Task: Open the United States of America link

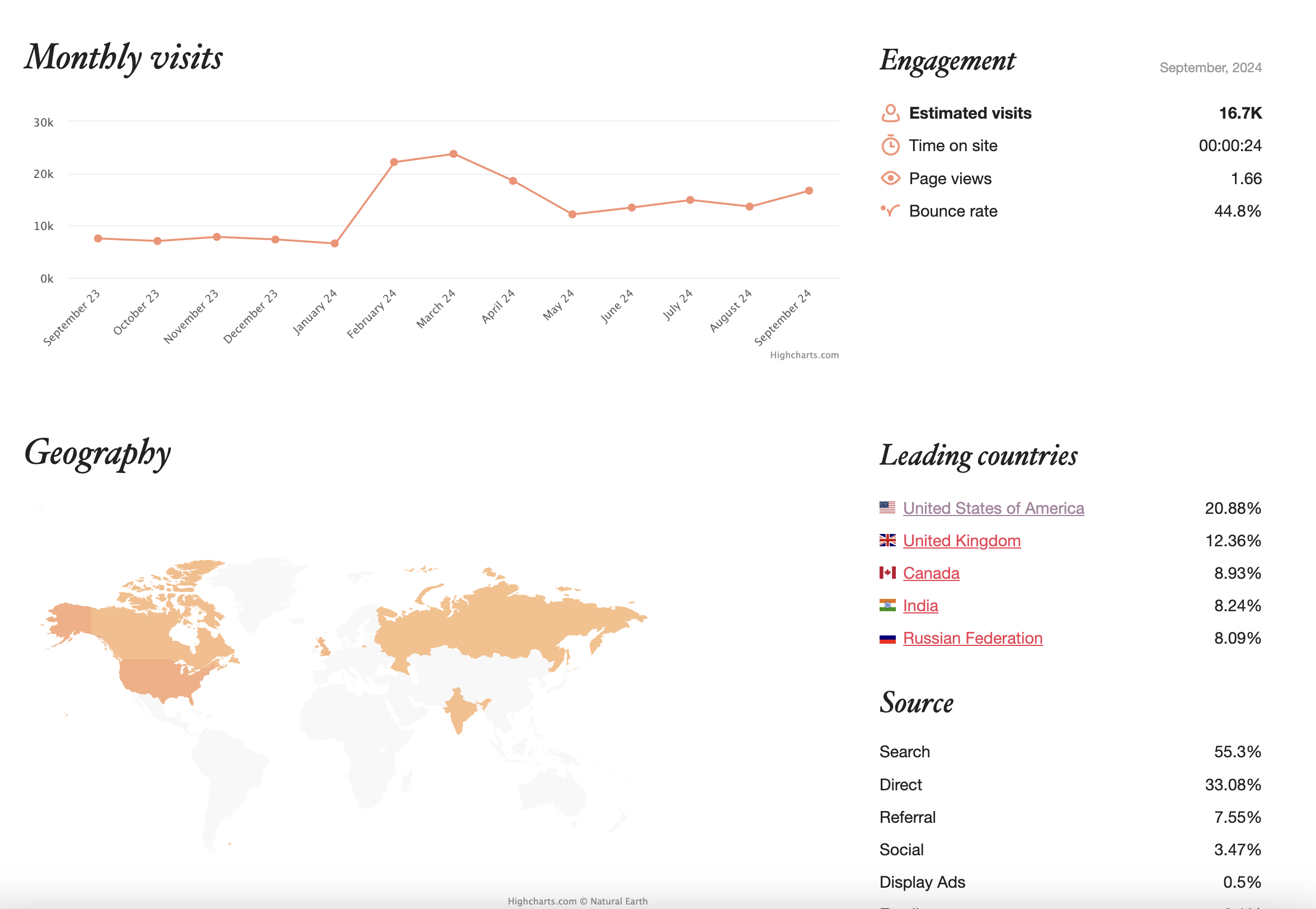Action: (993, 508)
